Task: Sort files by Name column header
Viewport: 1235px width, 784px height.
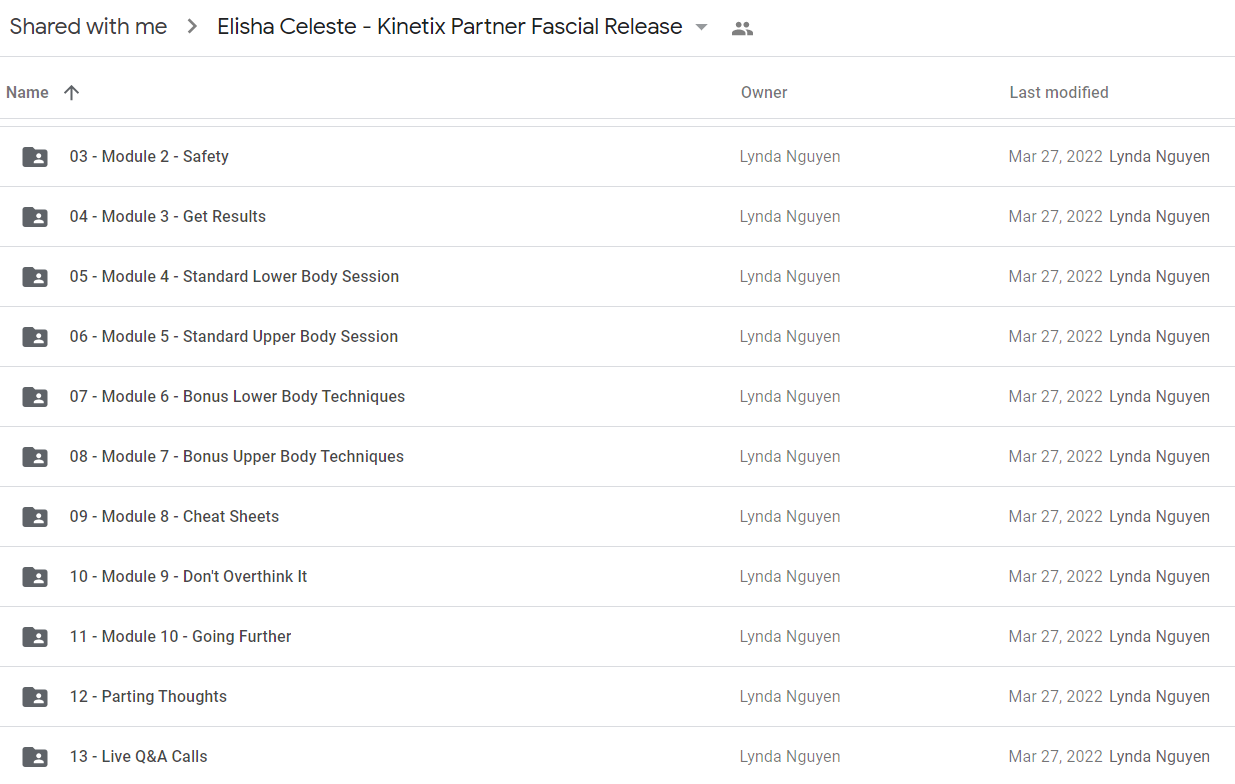Action: 27,92
